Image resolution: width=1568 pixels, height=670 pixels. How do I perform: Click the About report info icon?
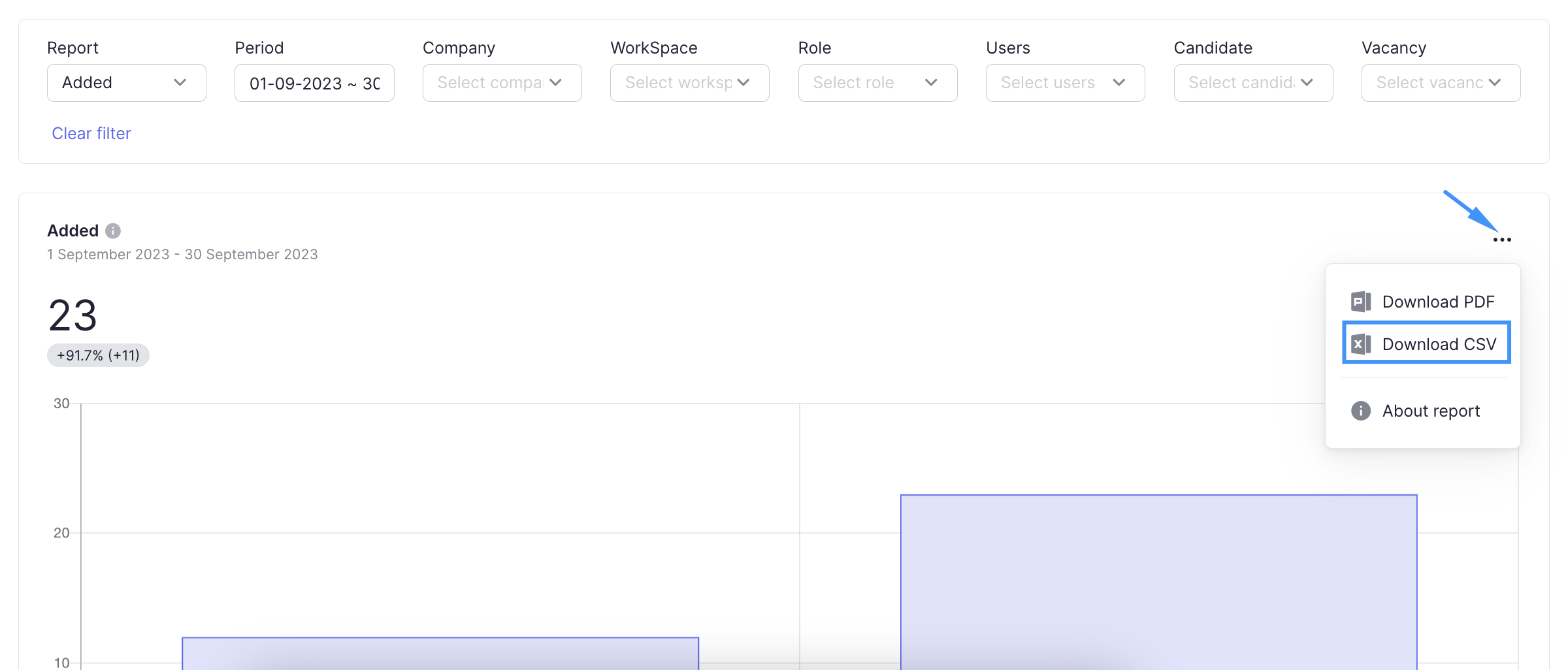point(1361,411)
